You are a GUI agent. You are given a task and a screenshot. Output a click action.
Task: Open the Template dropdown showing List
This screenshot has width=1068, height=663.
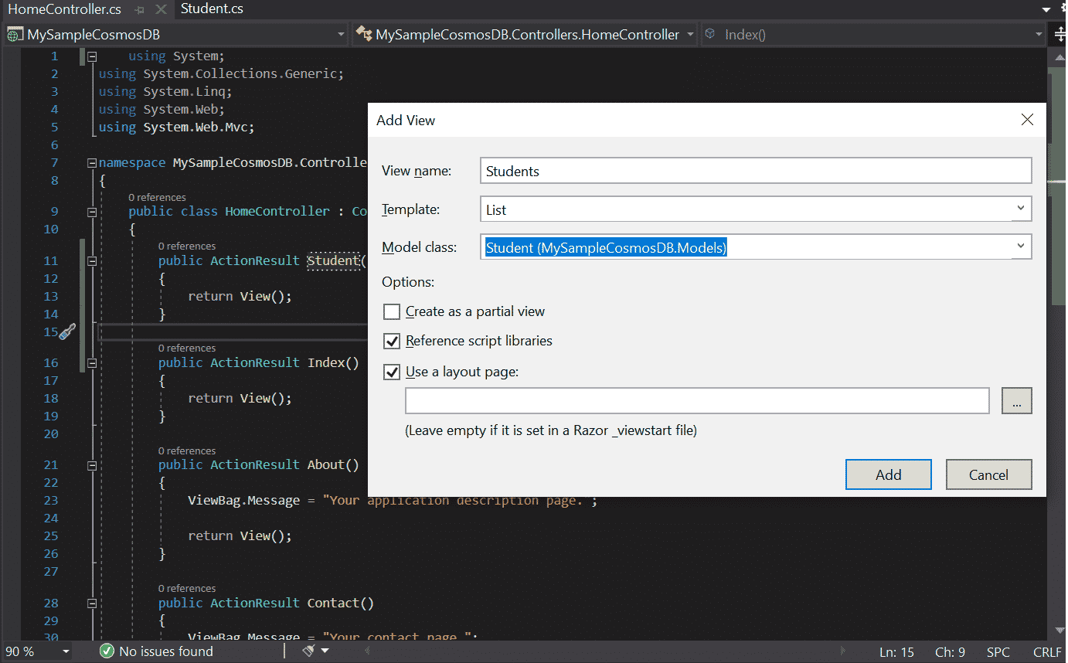[x=1021, y=208]
